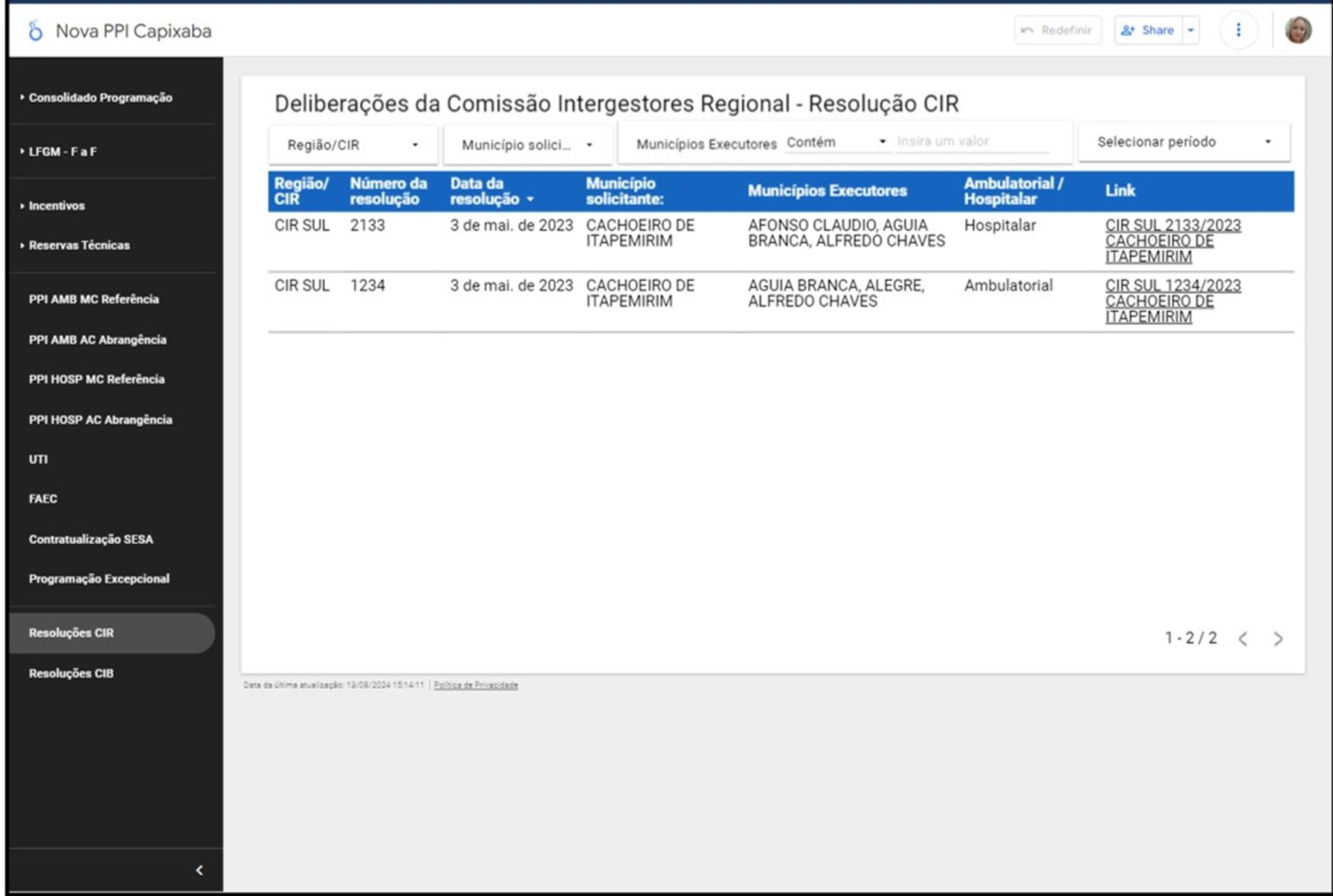Change the Contém match condition dropdown

836,142
